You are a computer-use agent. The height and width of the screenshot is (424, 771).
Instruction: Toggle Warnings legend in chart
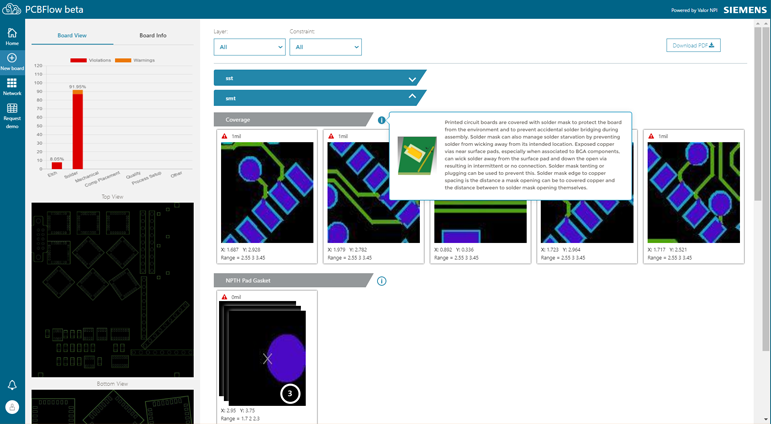click(x=135, y=60)
